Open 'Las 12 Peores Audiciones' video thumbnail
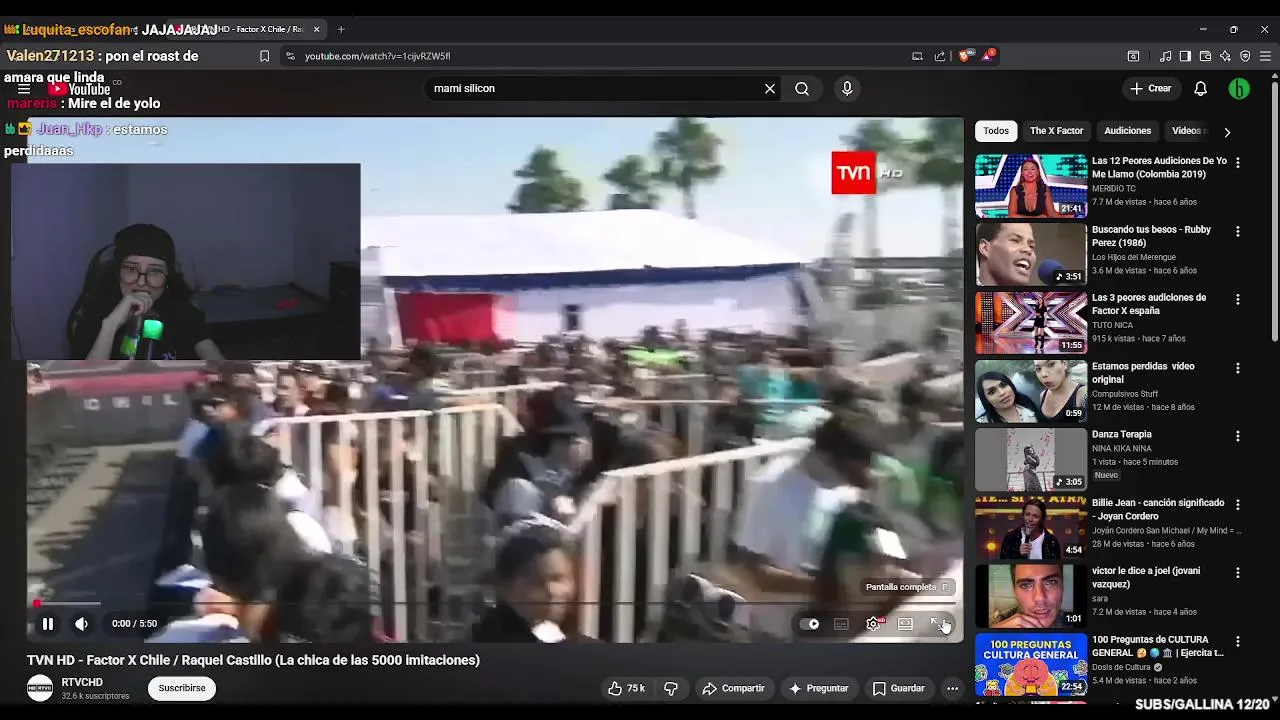Image resolution: width=1280 pixels, height=720 pixels. 1031,186
